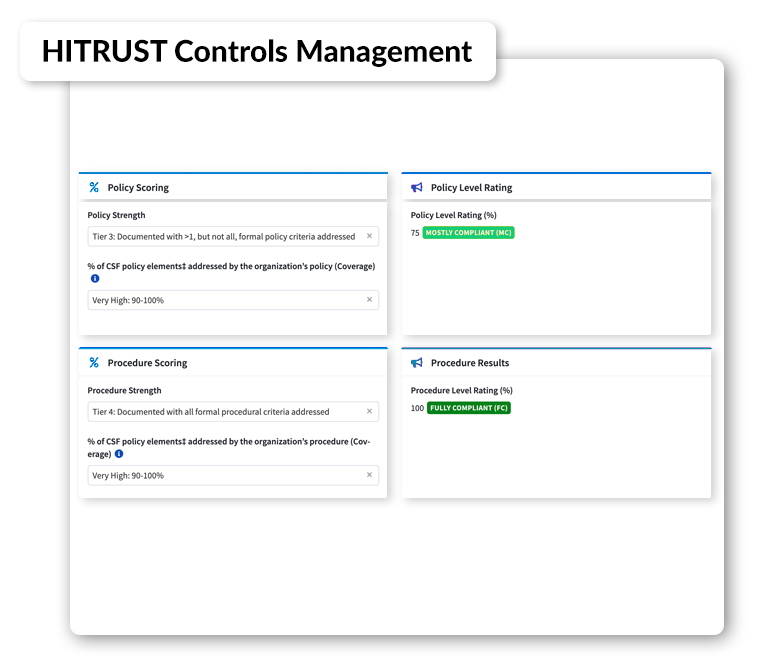Screen dimensions: 768x669
Task: Select the Procedure Scoring panel header
Action: [233, 362]
